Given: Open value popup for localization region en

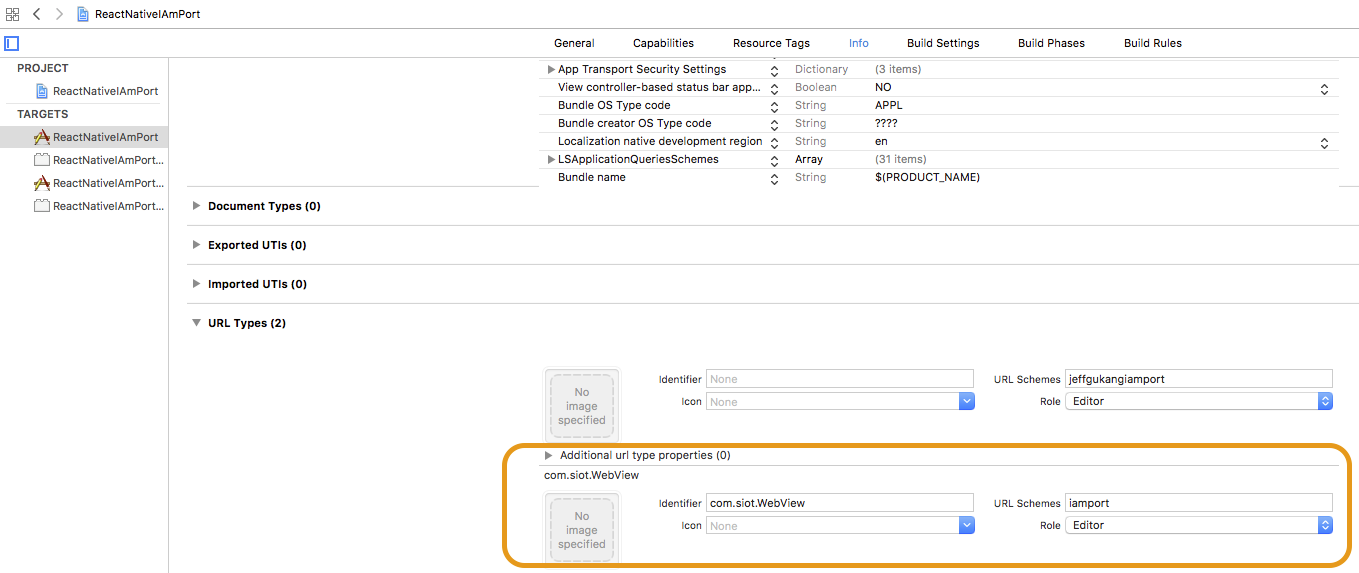Looking at the screenshot, I should point(1324,142).
